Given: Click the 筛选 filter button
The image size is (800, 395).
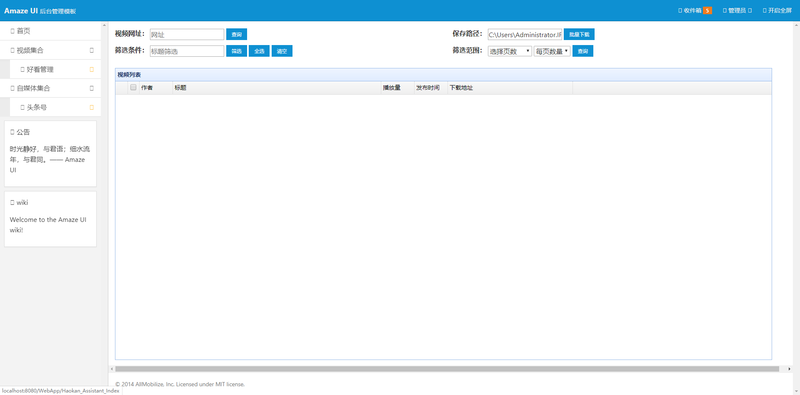Looking at the screenshot, I should 237,51.
